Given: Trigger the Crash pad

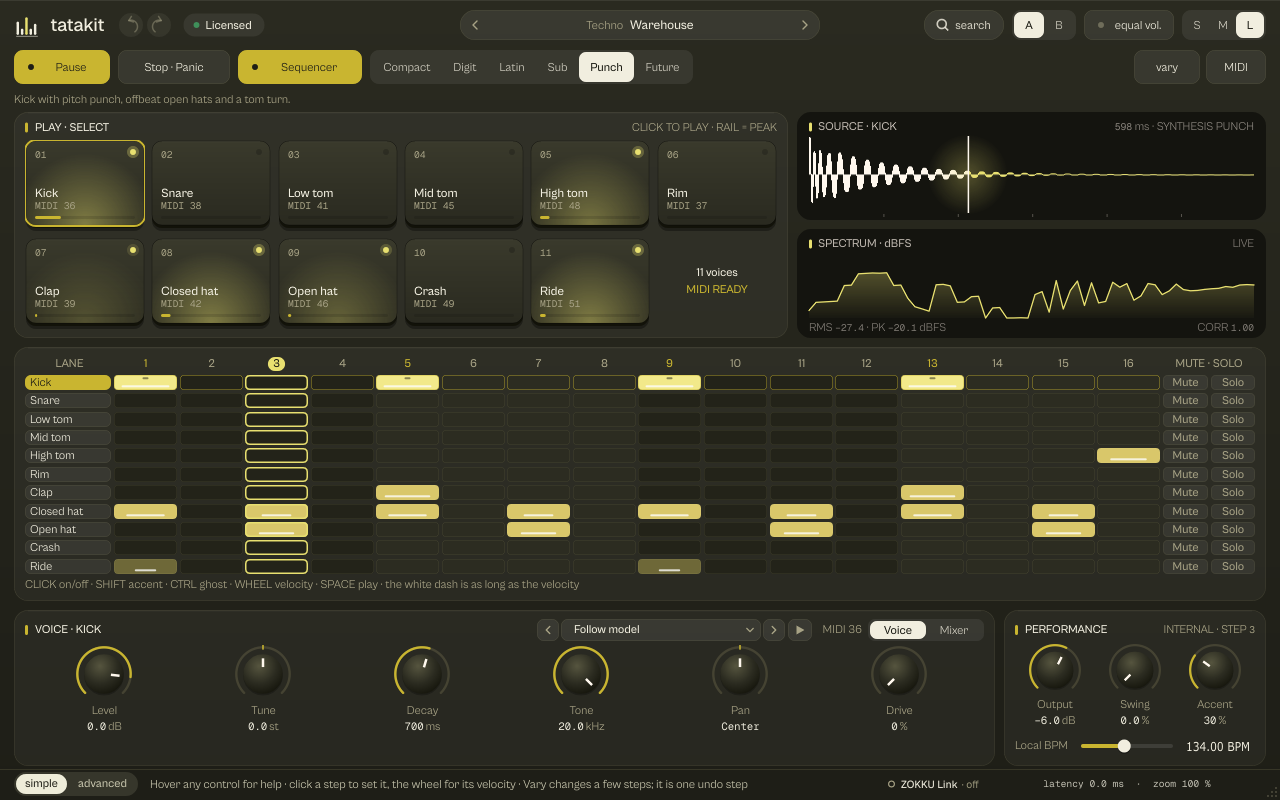Looking at the screenshot, I should pos(464,281).
